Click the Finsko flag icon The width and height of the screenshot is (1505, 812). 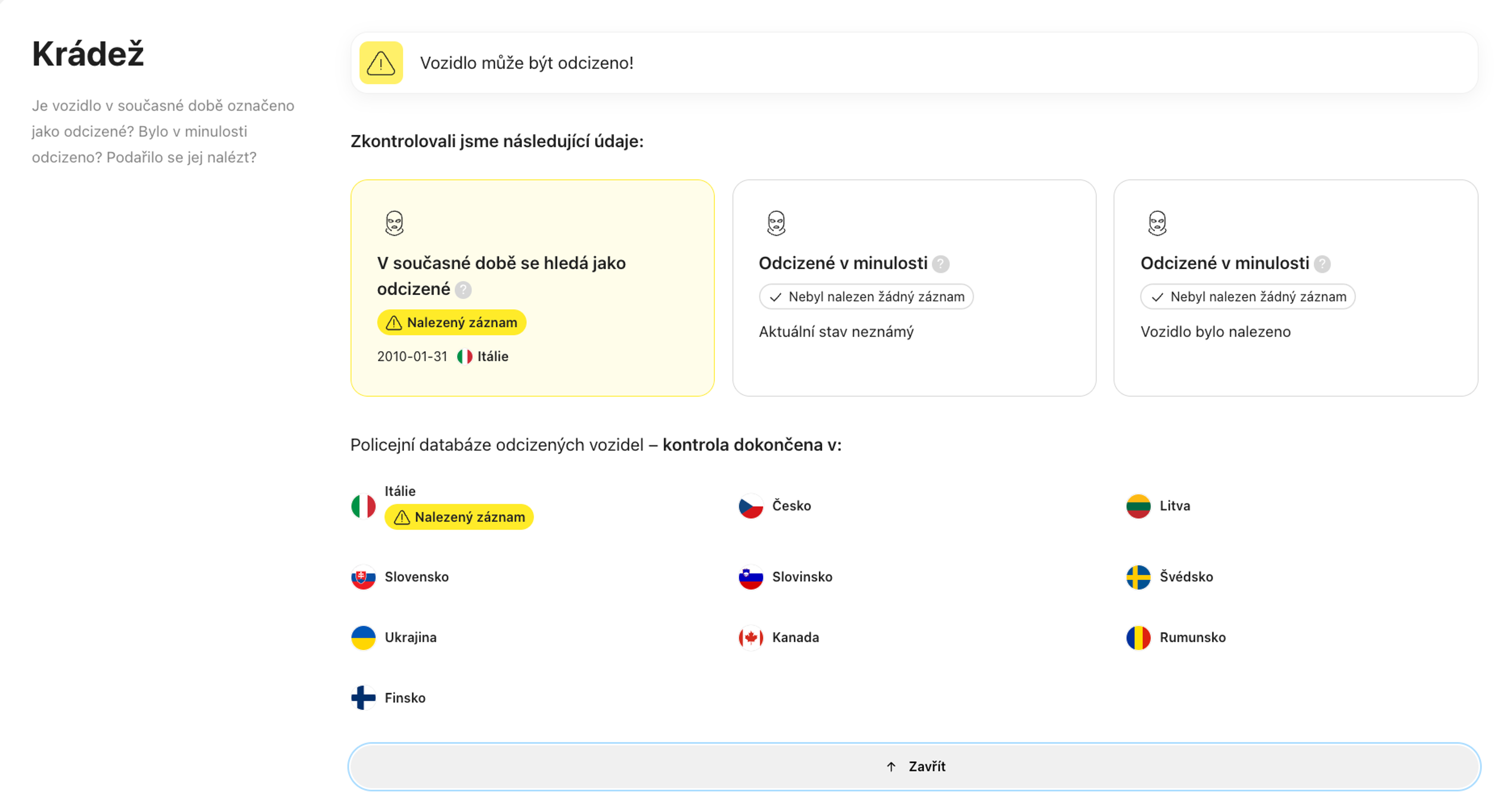pos(363,698)
